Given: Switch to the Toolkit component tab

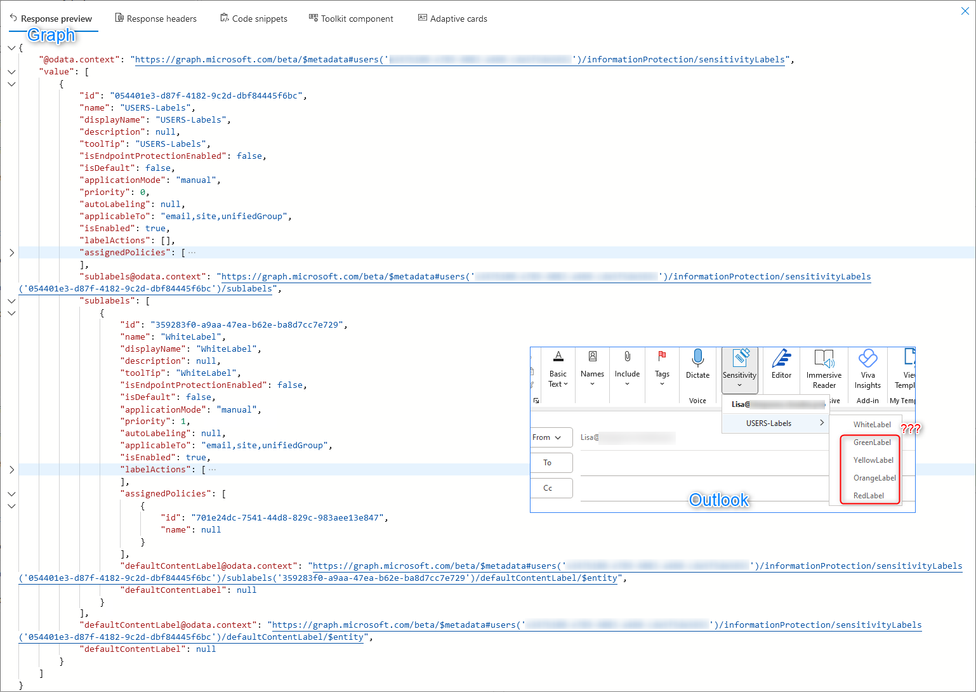Looking at the screenshot, I should coord(351,19).
